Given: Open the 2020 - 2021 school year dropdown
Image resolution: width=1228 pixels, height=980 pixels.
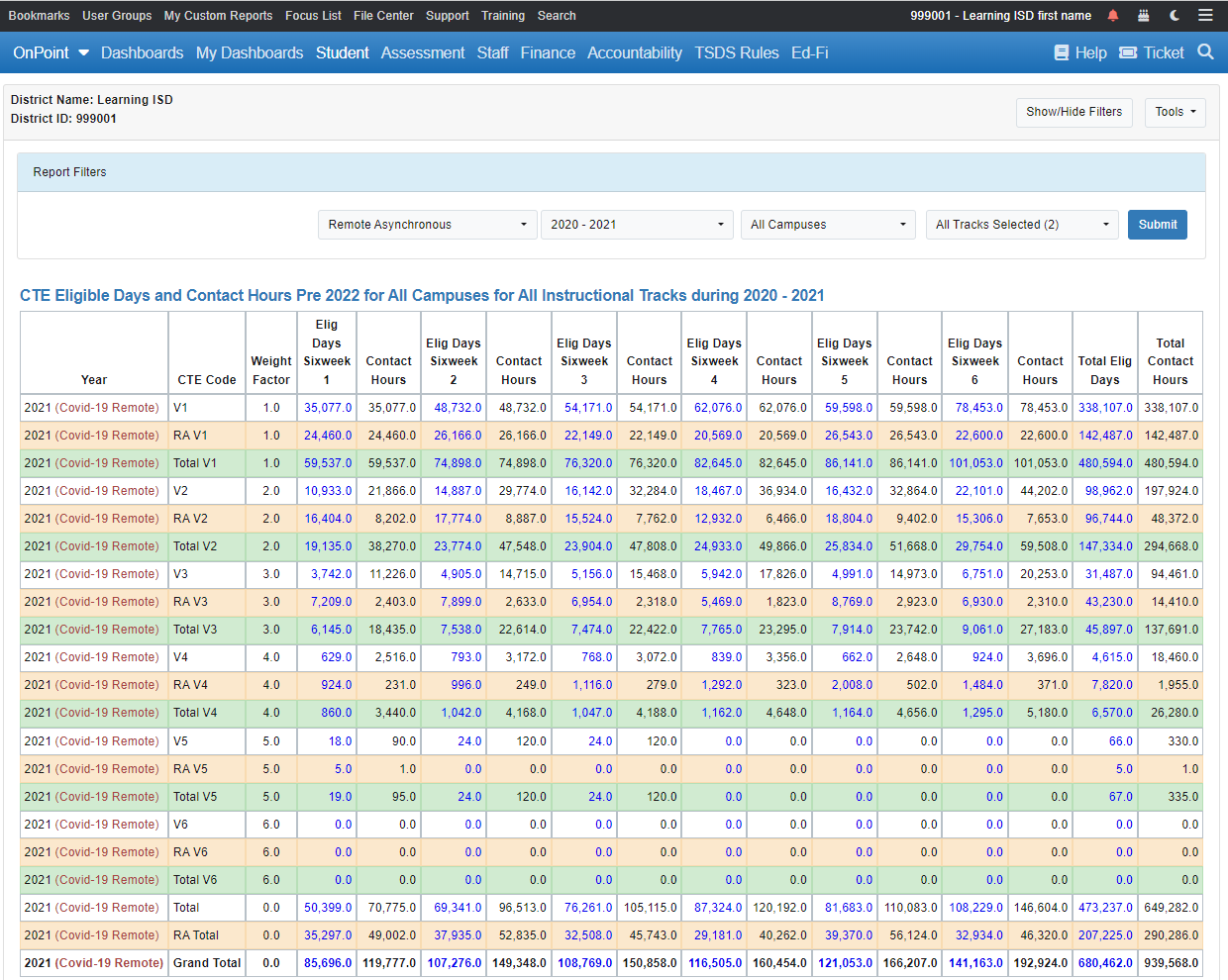Looking at the screenshot, I should point(636,225).
